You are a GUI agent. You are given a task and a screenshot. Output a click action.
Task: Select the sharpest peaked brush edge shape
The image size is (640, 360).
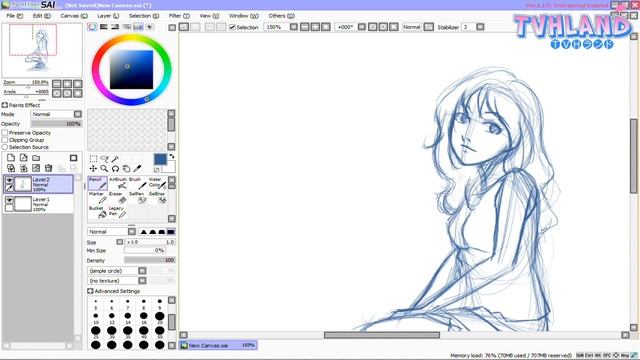(144, 232)
